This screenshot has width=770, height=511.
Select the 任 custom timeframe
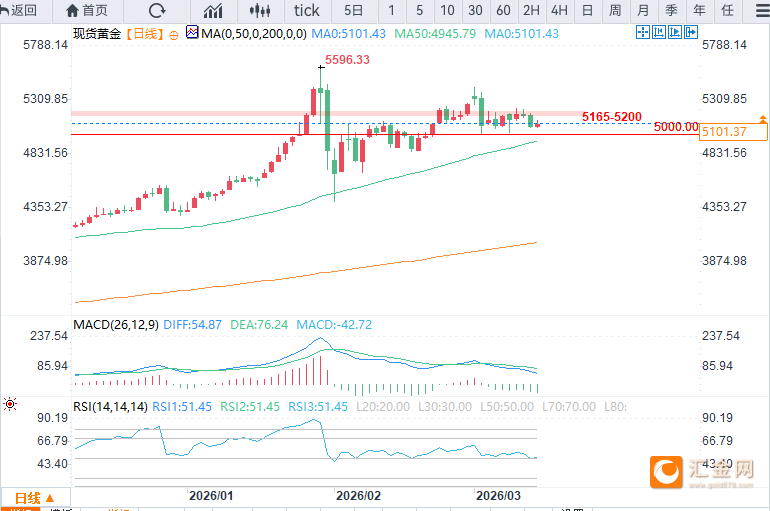point(727,10)
